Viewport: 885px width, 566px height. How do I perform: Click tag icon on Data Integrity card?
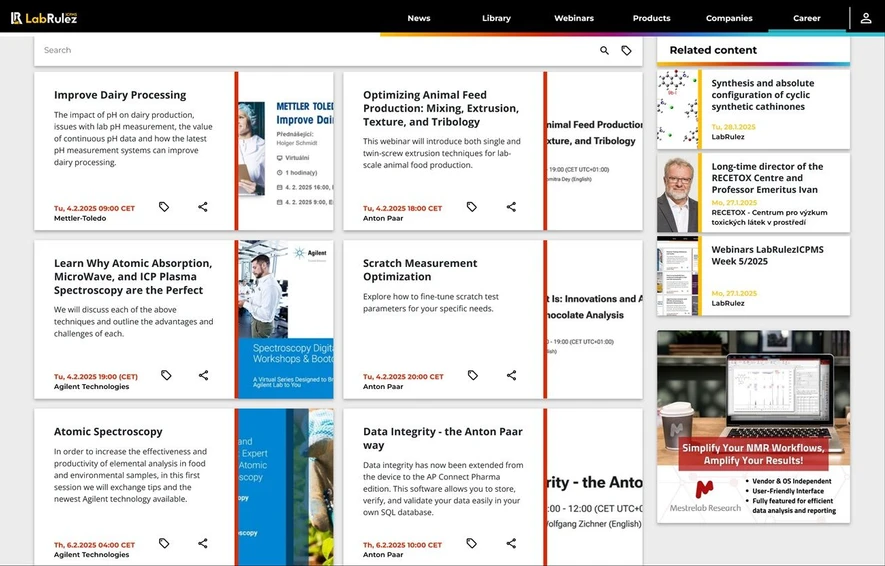471,543
